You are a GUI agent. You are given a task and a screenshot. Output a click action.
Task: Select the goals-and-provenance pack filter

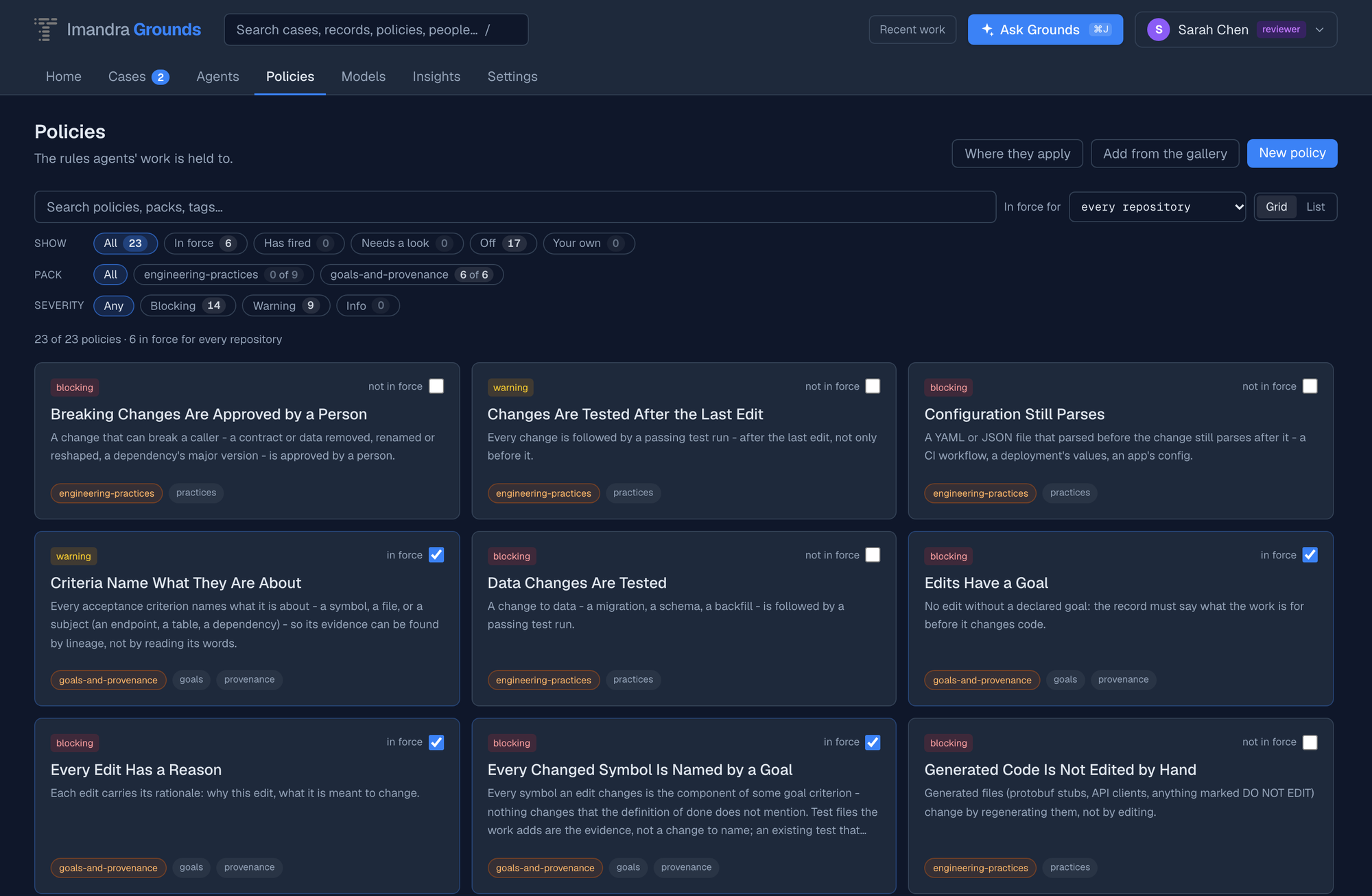pos(412,274)
